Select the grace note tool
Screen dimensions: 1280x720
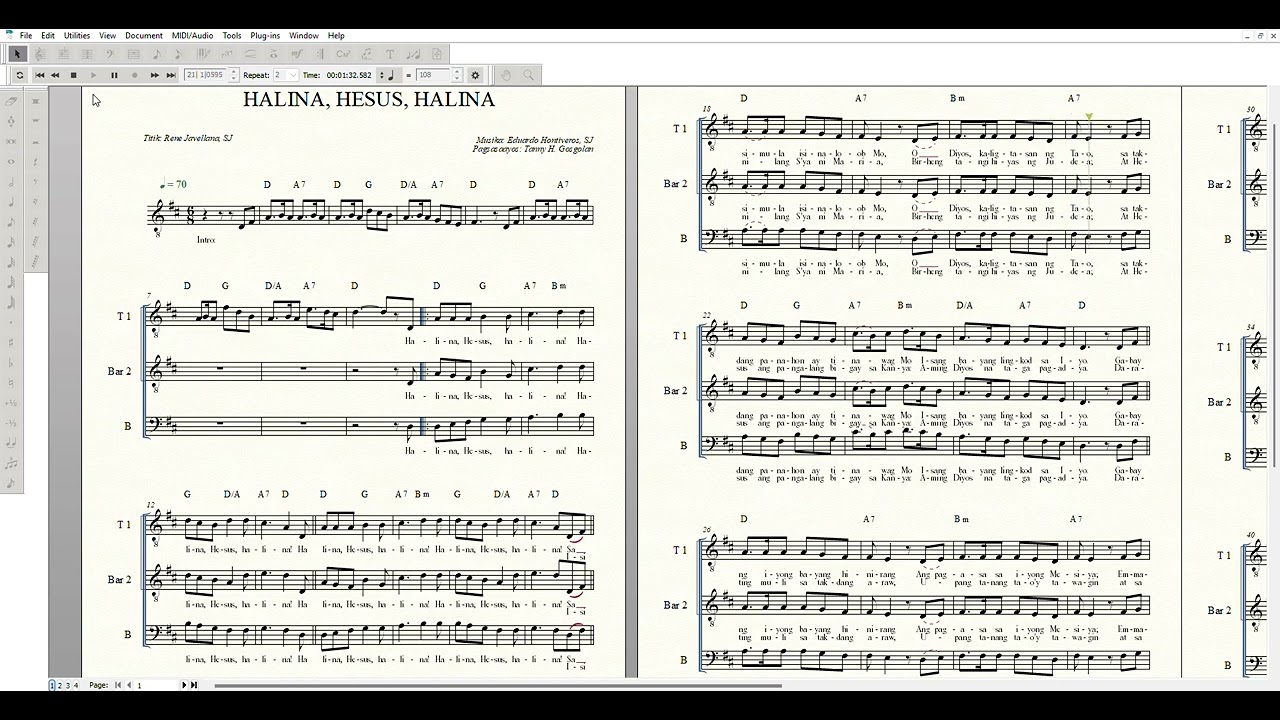(x=10, y=483)
